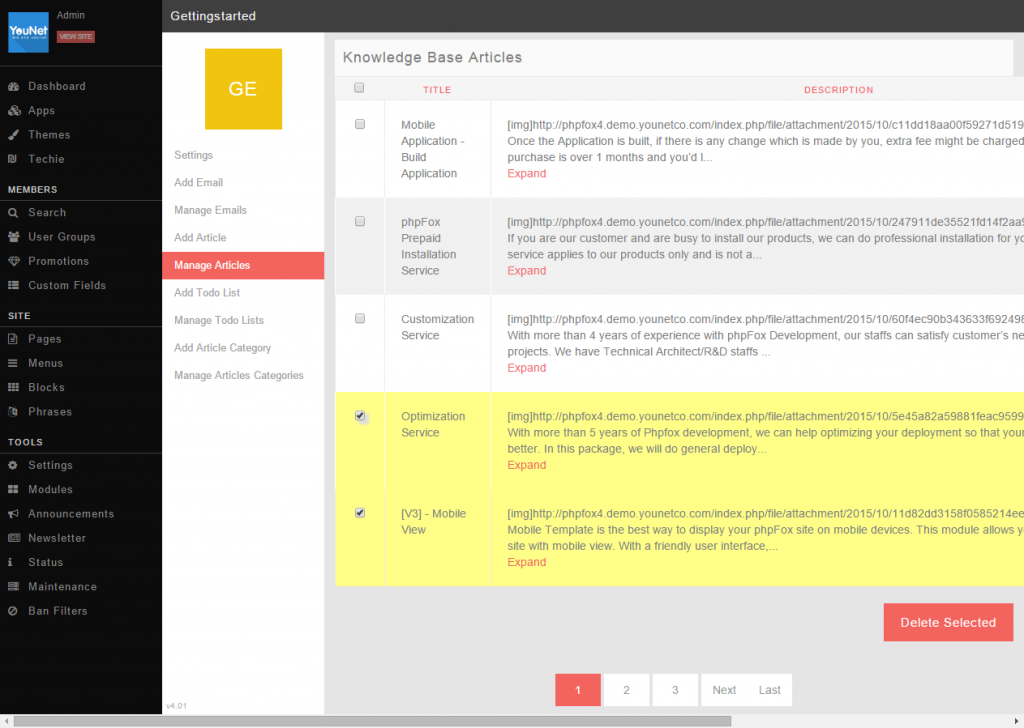The width and height of the screenshot is (1024, 728).
Task: Click the Phrases icon
Action: (x=12, y=411)
